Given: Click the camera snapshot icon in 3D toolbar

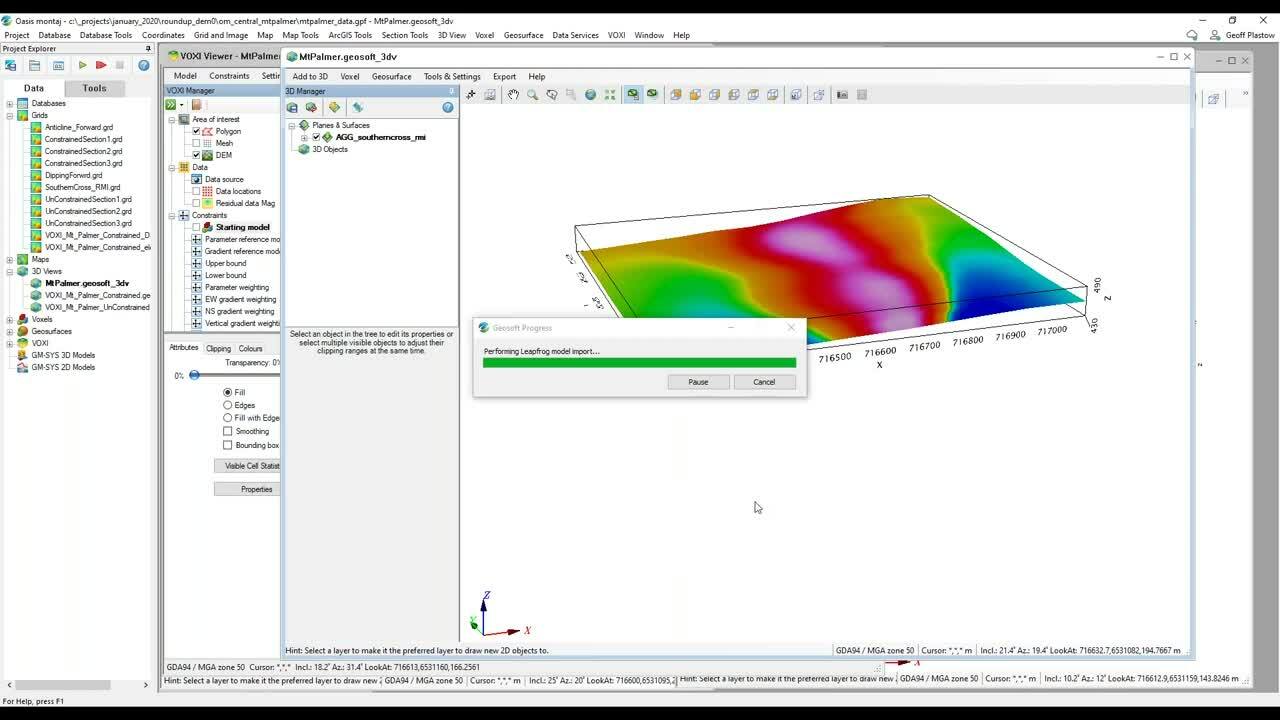Looking at the screenshot, I should point(842,94).
